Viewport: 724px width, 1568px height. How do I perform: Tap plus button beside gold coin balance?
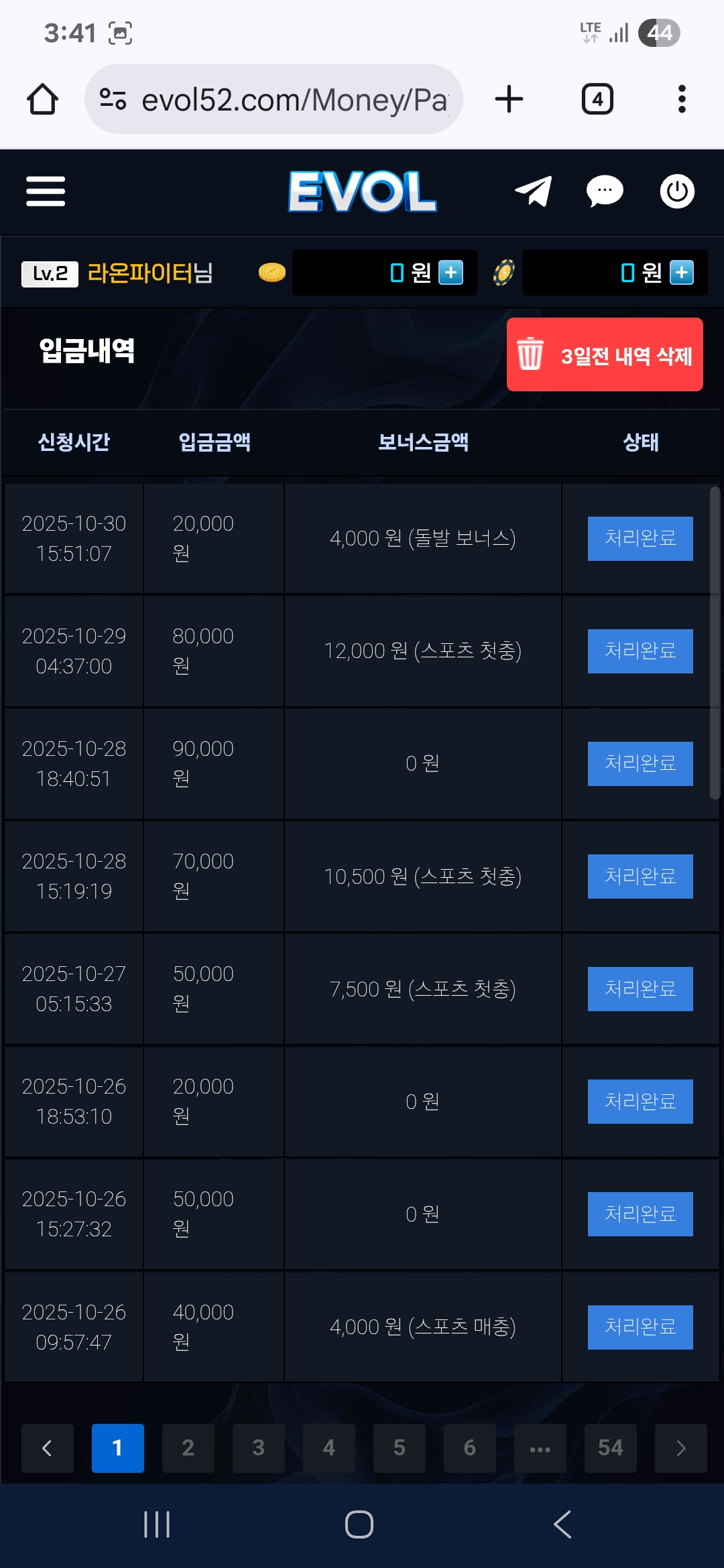(450, 273)
